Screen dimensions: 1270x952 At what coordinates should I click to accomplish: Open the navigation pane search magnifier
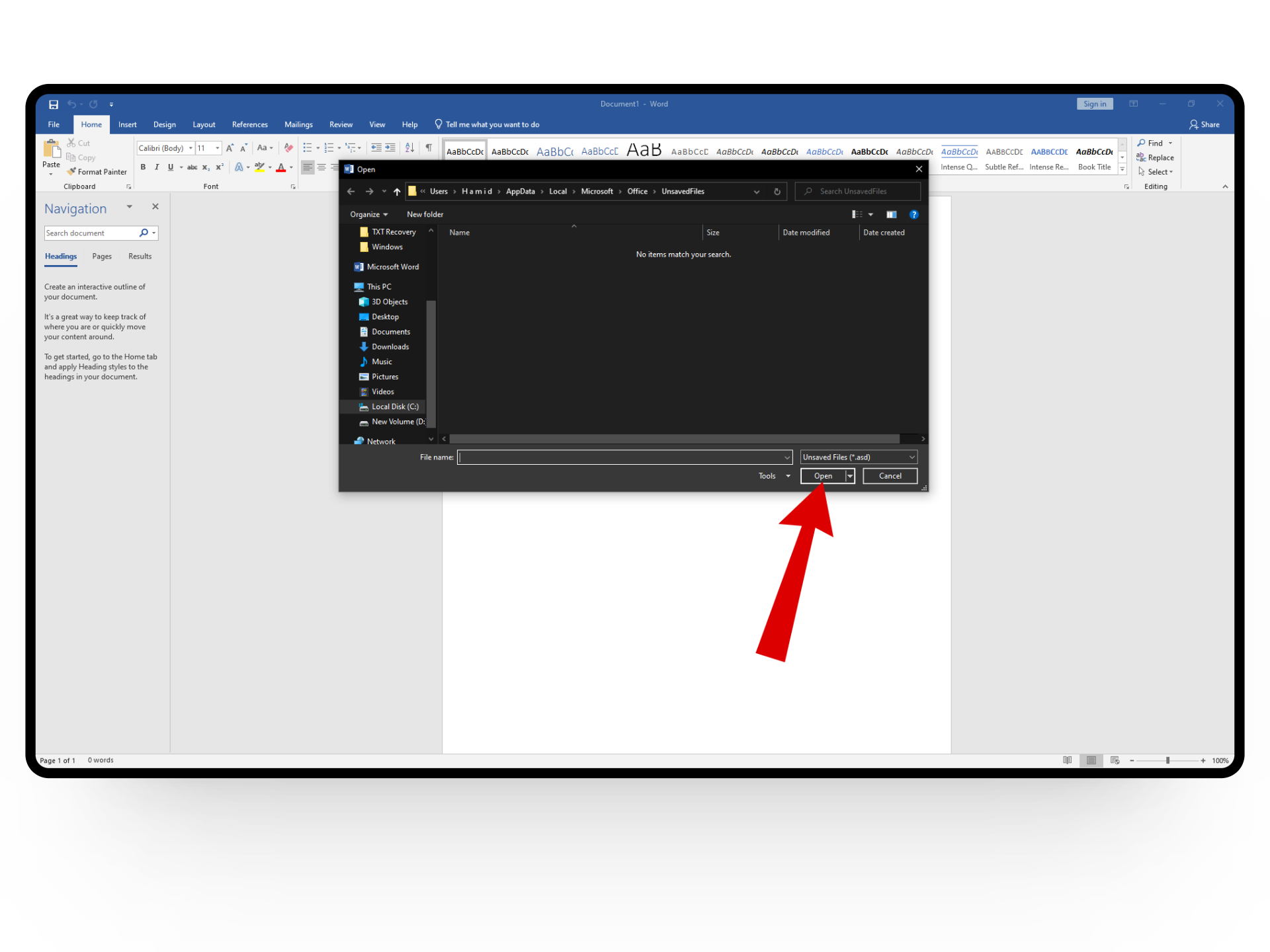coord(144,233)
